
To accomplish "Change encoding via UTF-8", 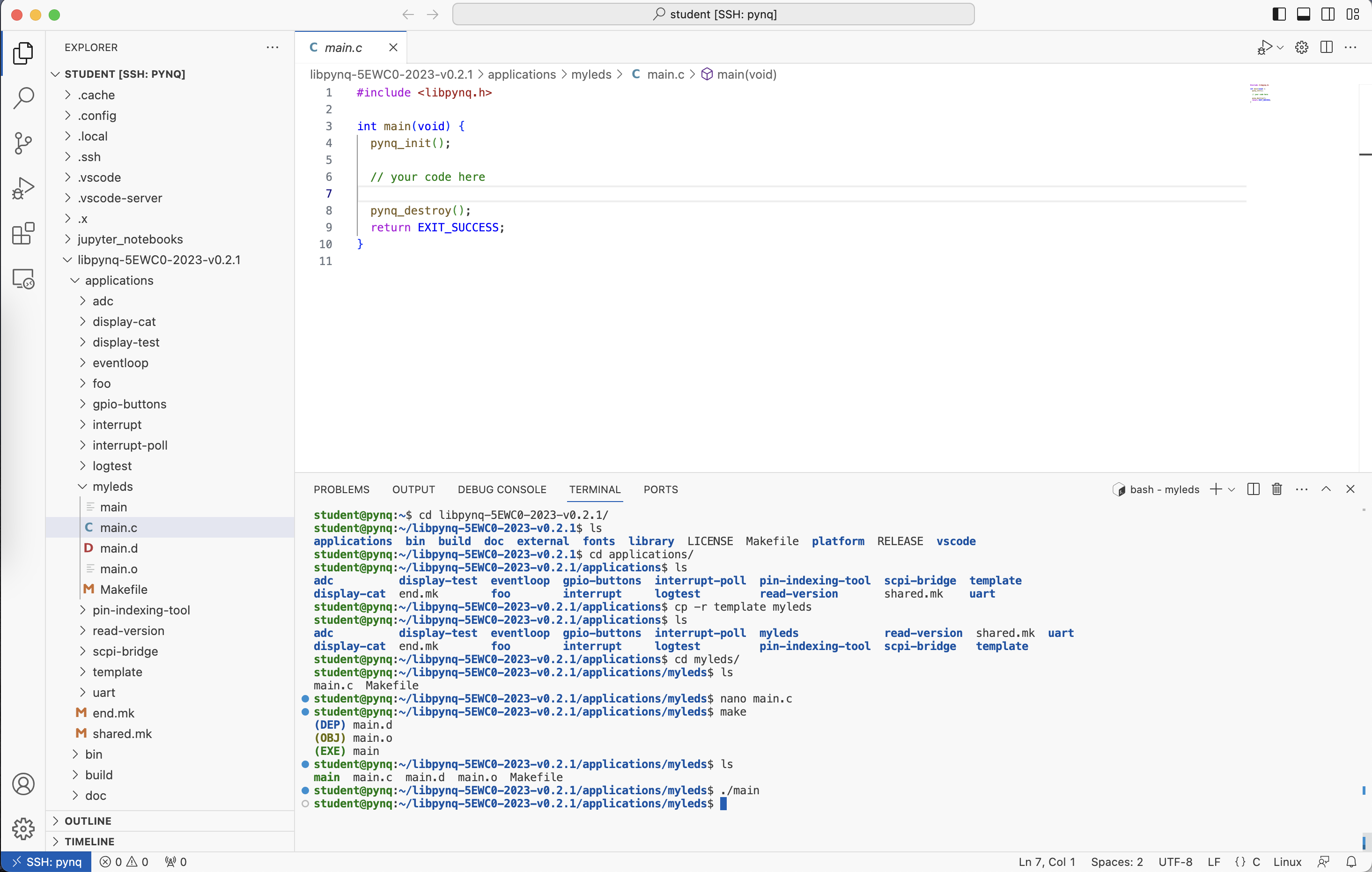I will [x=1175, y=862].
